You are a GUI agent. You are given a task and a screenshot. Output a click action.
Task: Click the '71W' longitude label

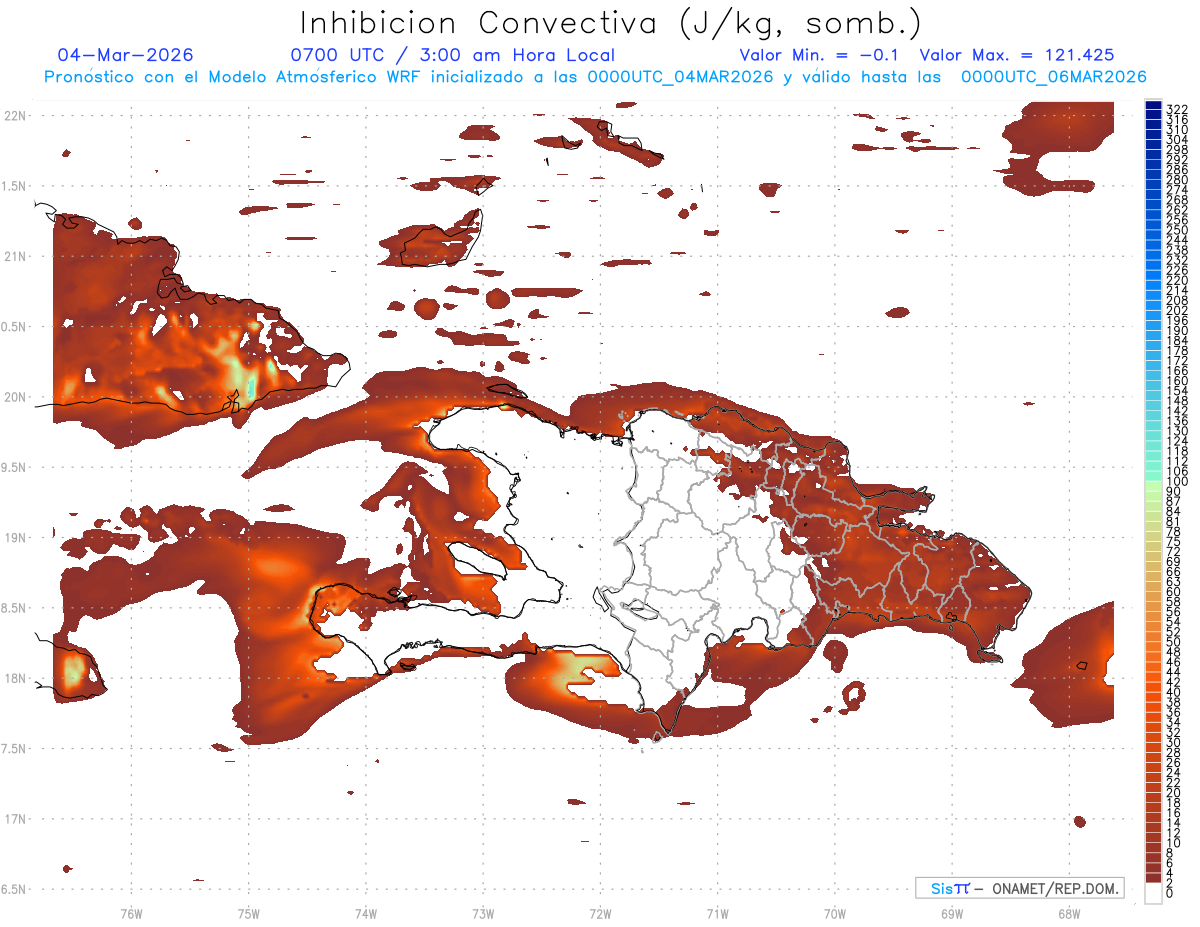[x=717, y=912]
